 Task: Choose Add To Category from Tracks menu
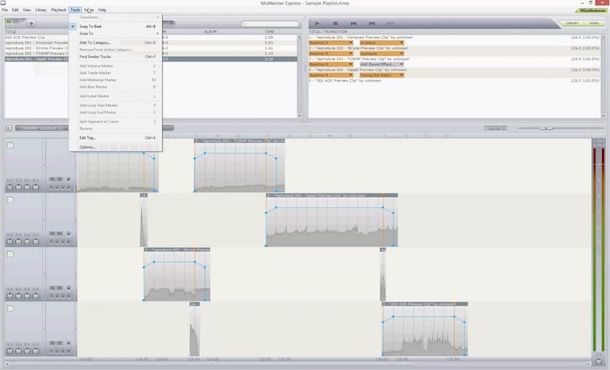[x=116, y=43]
